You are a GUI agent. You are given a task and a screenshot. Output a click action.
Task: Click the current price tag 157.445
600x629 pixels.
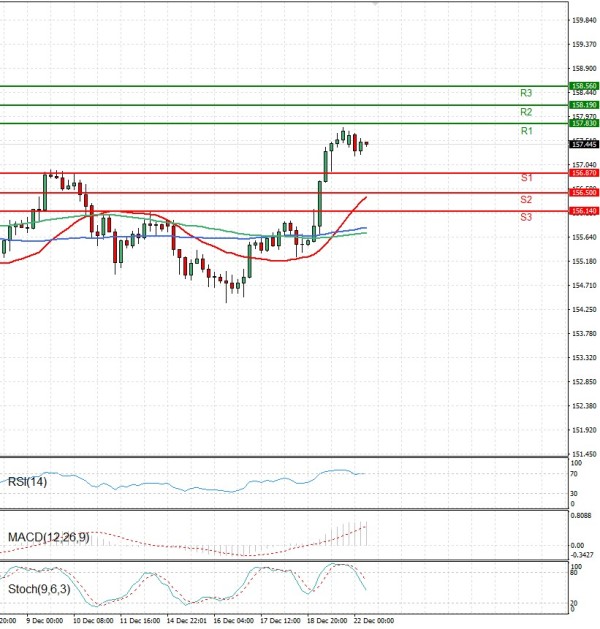584,144
